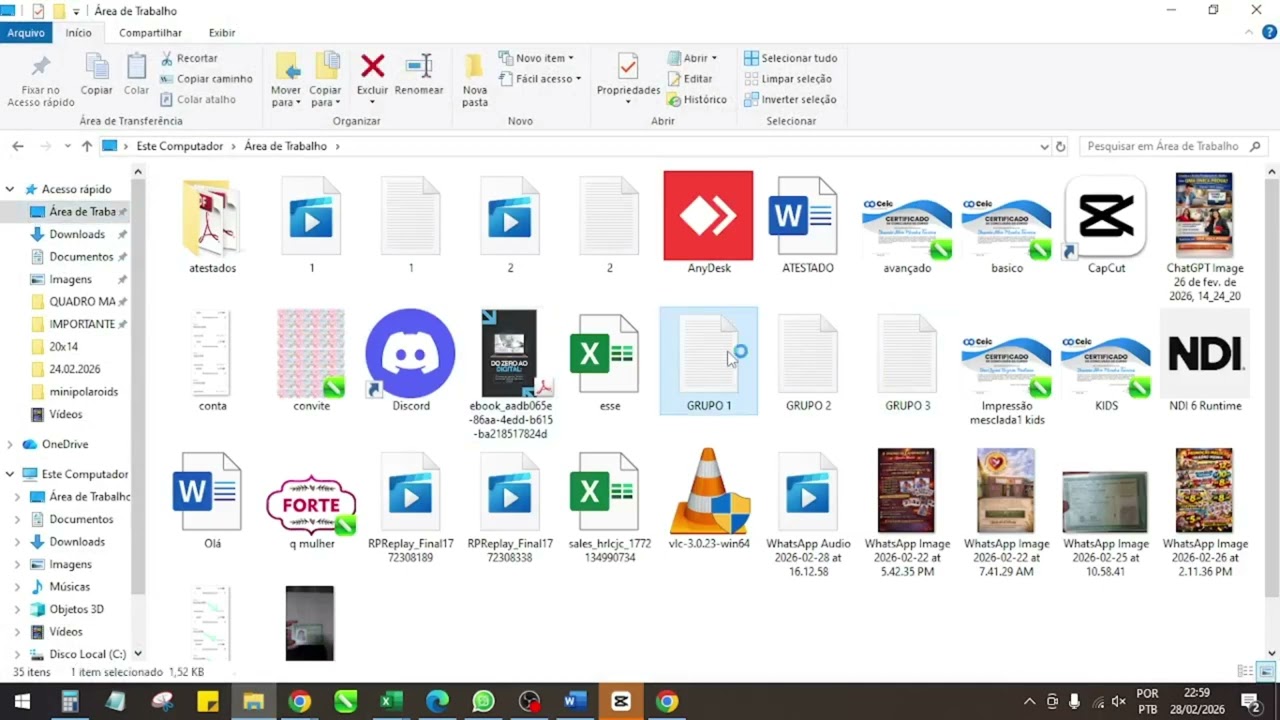Create a folder with Nova pasta
This screenshot has height=720, width=1280.
475,80
